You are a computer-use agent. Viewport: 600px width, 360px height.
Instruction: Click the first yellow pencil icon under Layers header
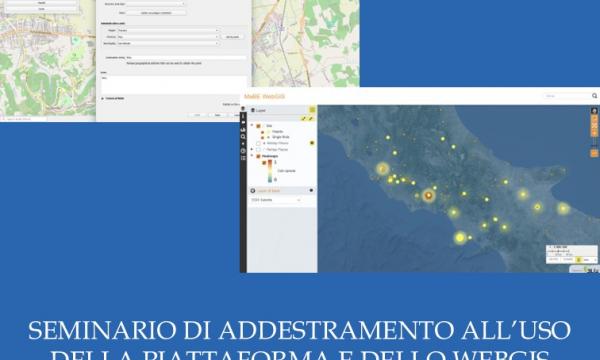[303, 119]
